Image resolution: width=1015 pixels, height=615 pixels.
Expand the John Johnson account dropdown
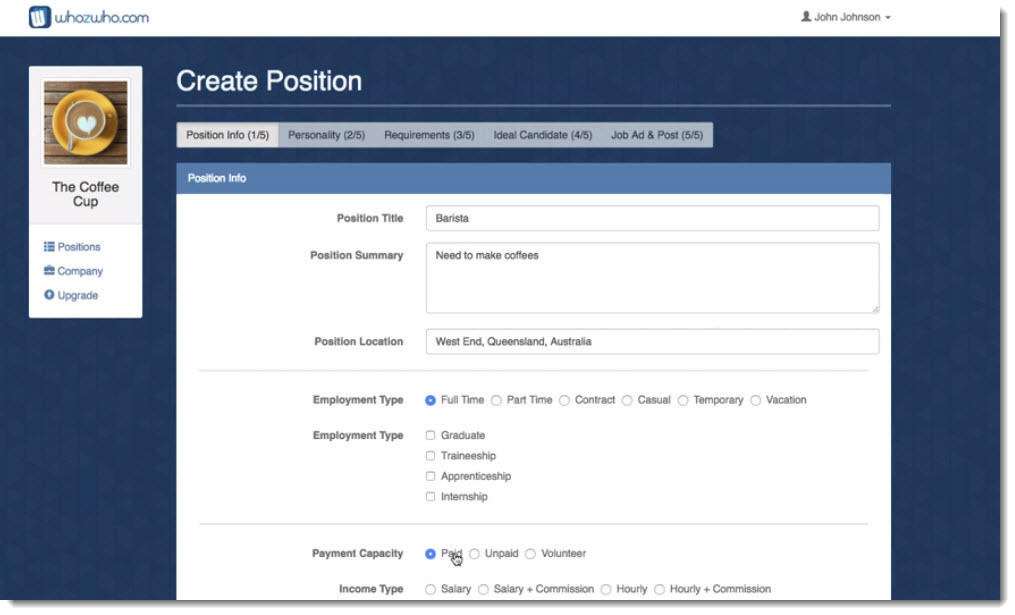[x=846, y=17]
